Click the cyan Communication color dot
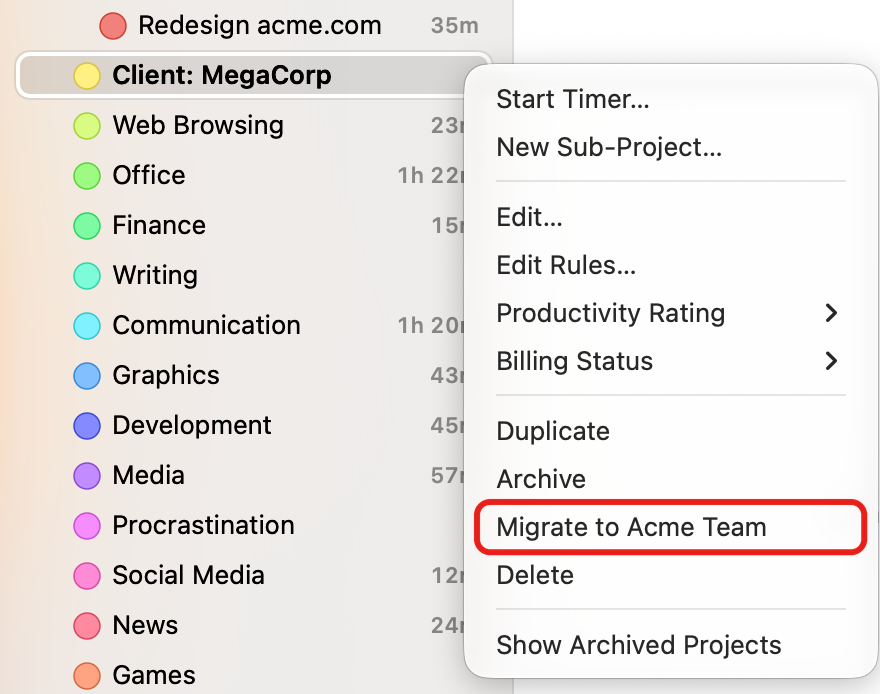The width and height of the screenshot is (880, 694). tap(87, 325)
